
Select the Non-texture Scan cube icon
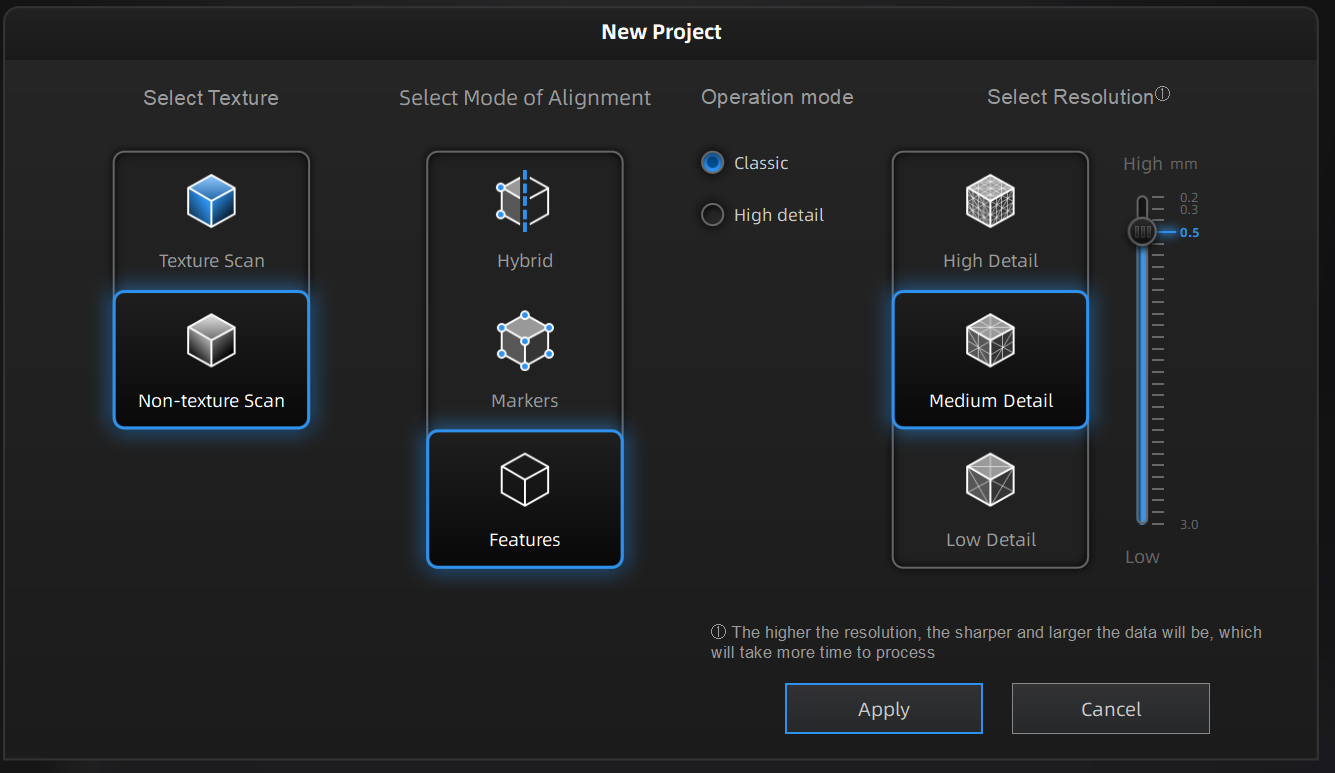pyautogui.click(x=211, y=340)
